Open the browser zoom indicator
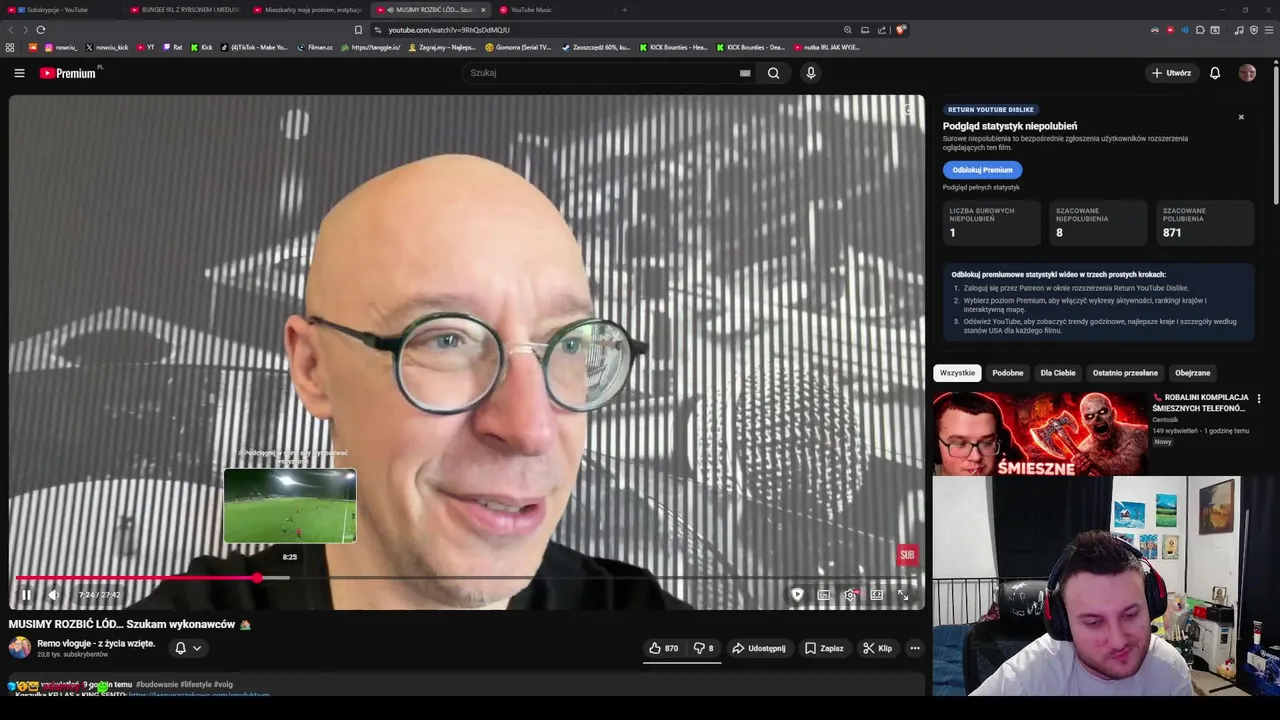1280x720 pixels. coord(848,30)
